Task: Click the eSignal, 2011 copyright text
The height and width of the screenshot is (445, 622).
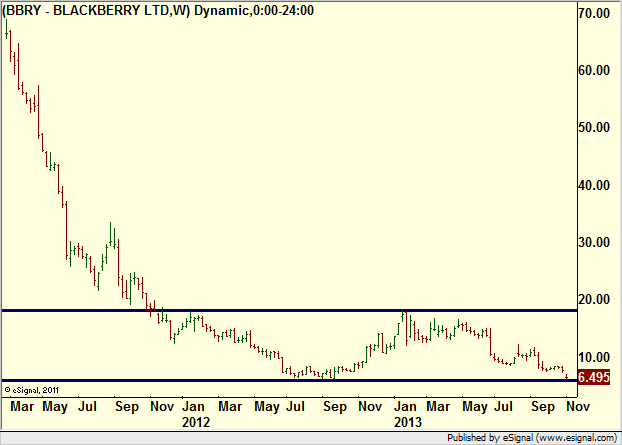Action: coord(32,390)
